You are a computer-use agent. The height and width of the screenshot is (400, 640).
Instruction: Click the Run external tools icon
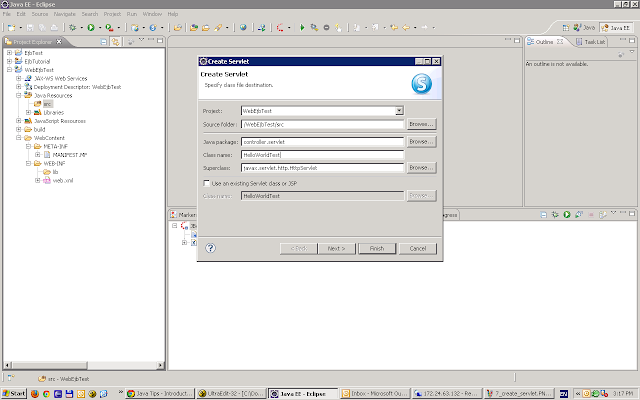tap(109, 27)
